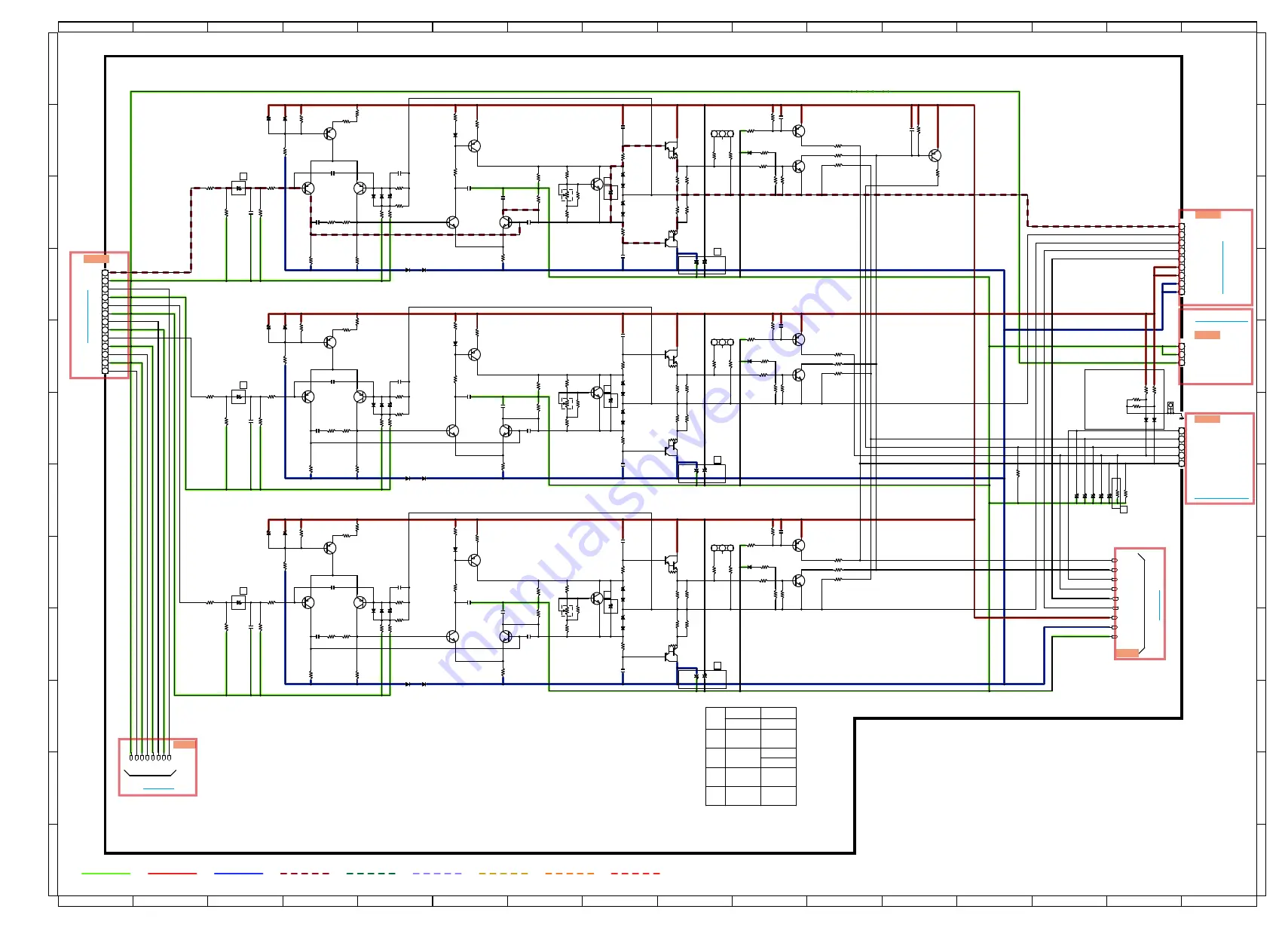Select the bright-red dashed legend line at legend end

(x=635, y=874)
